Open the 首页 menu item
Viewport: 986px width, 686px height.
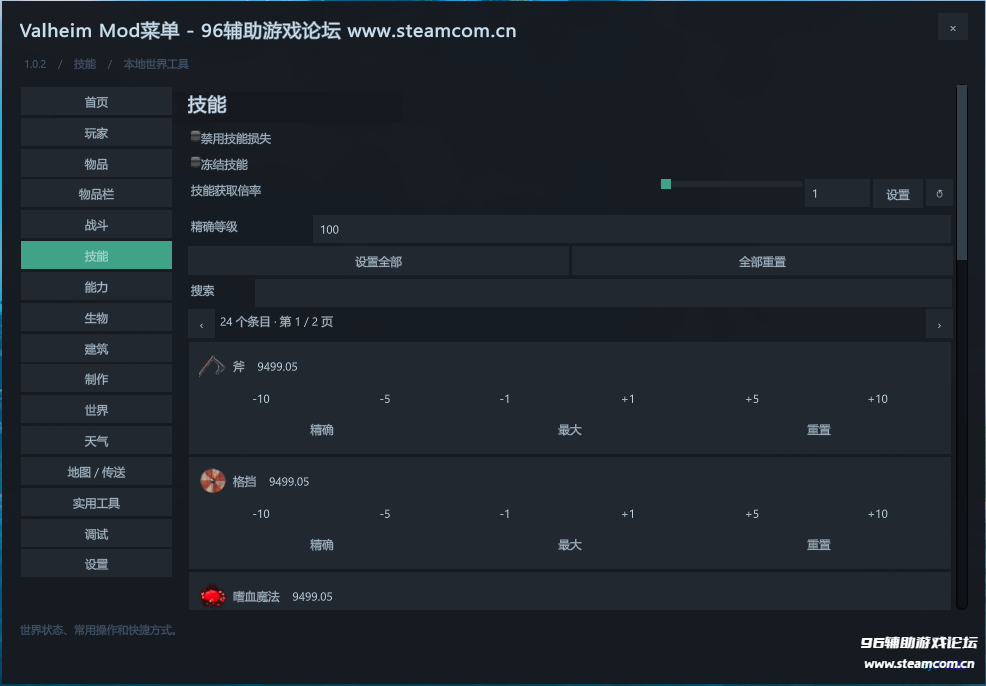96,102
